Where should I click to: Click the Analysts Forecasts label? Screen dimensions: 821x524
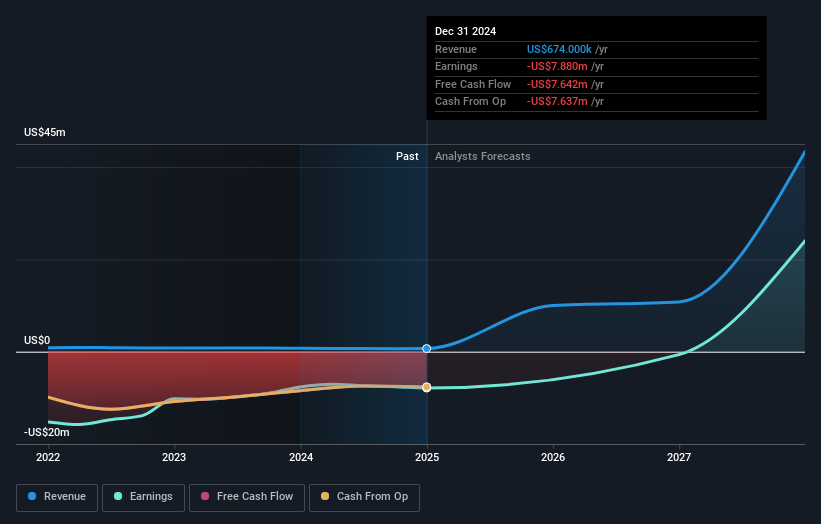pos(483,157)
